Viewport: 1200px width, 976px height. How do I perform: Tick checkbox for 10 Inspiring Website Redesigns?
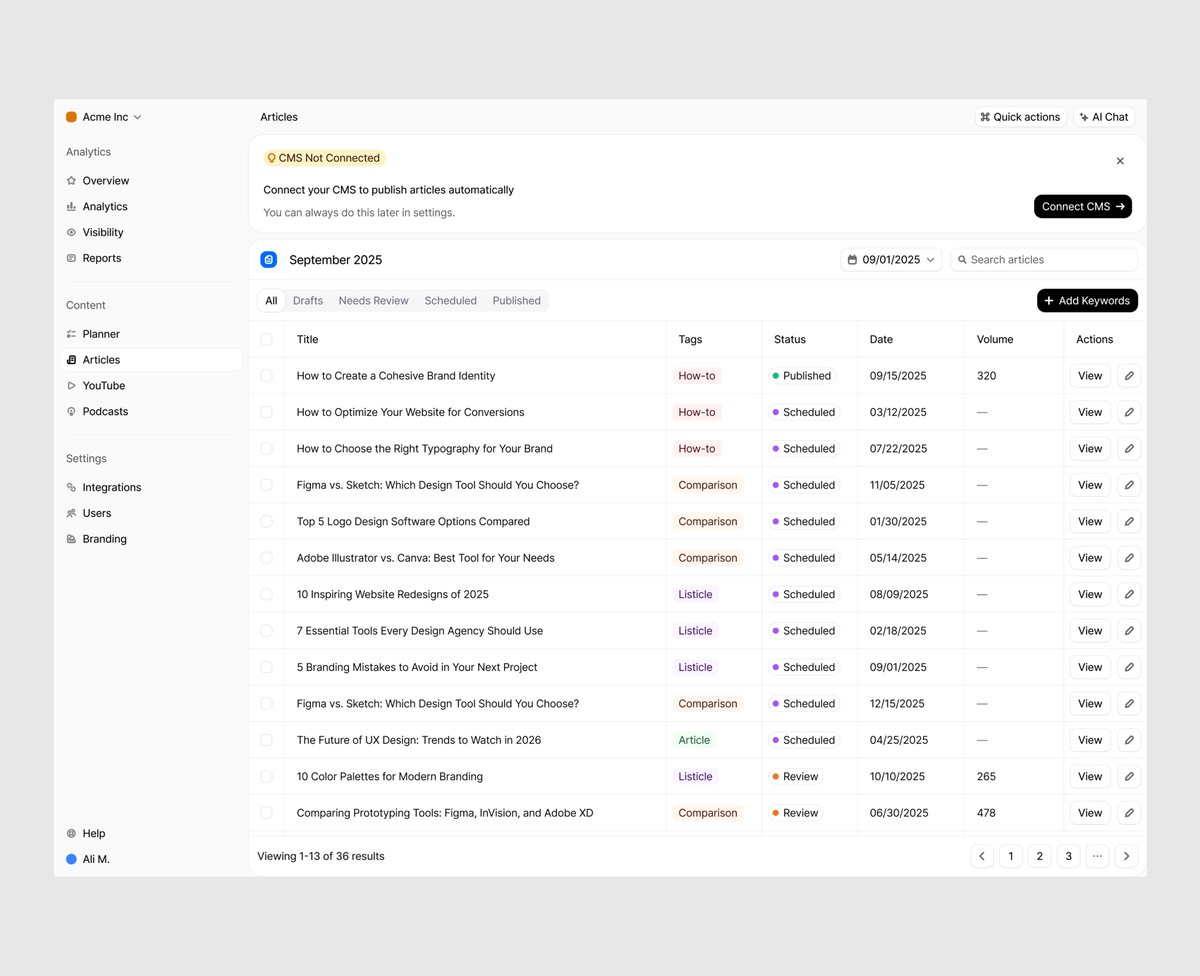point(266,594)
